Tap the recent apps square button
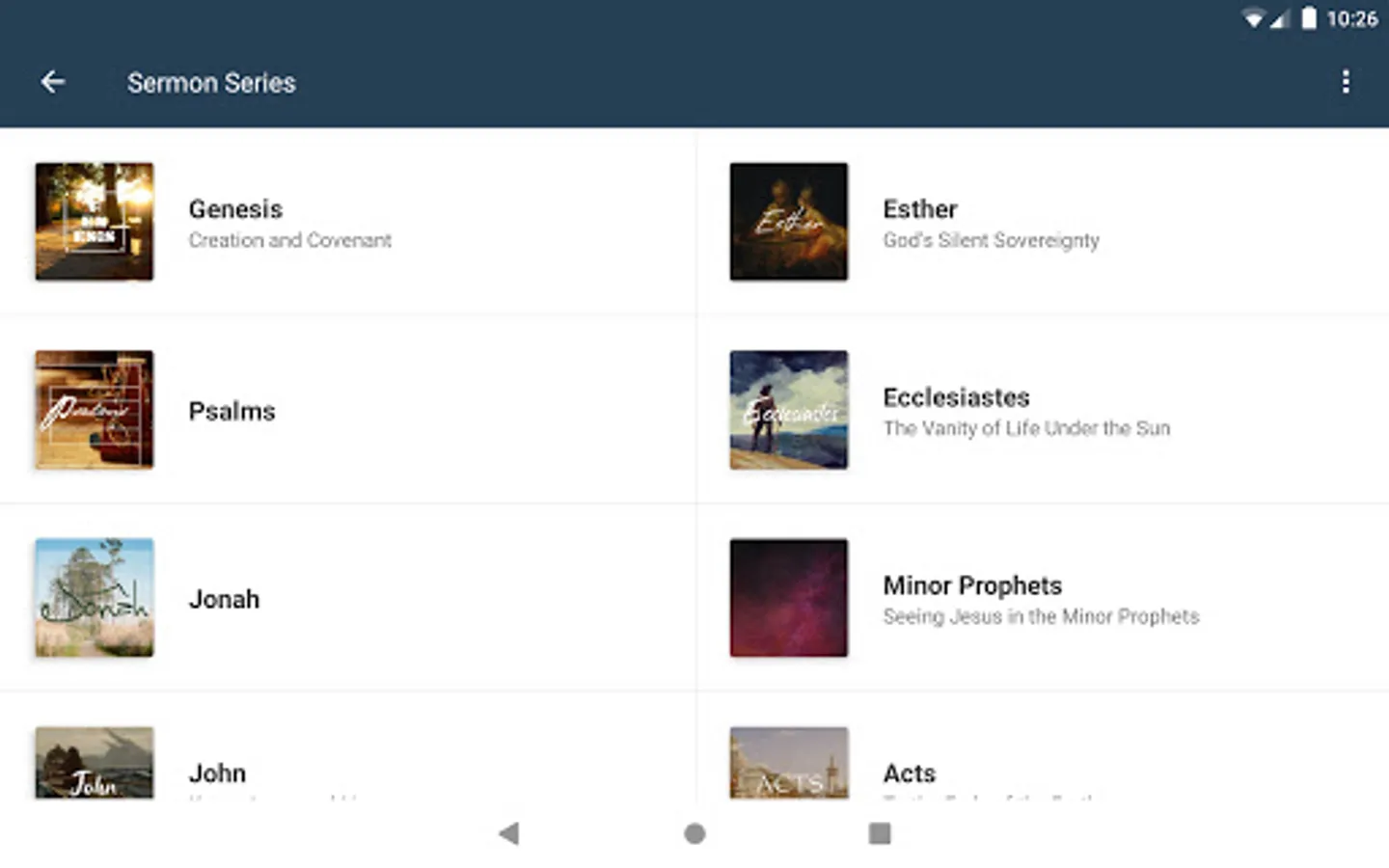Viewport: 1389px width, 868px height. tap(879, 833)
